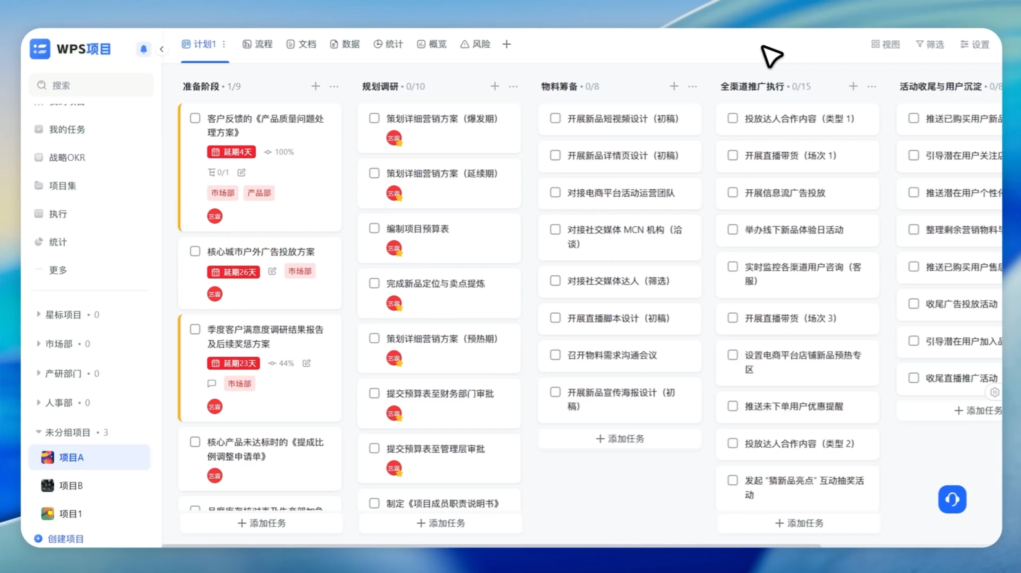Viewport: 1021px width, 573px height.
Task: Expand the 市场部 group in sidebar
Action: tap(39, 344)
